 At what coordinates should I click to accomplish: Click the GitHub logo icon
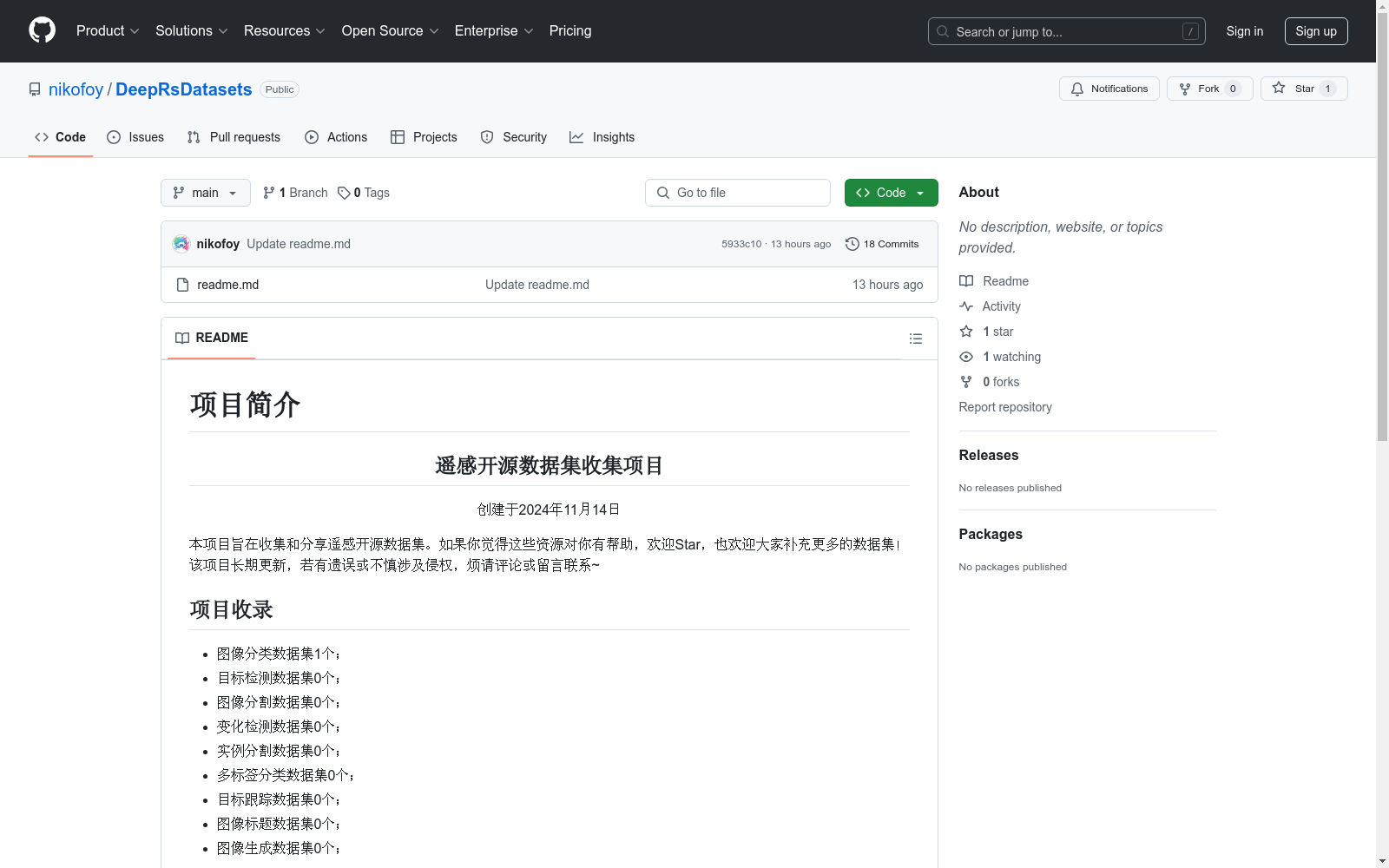[42, 30]
